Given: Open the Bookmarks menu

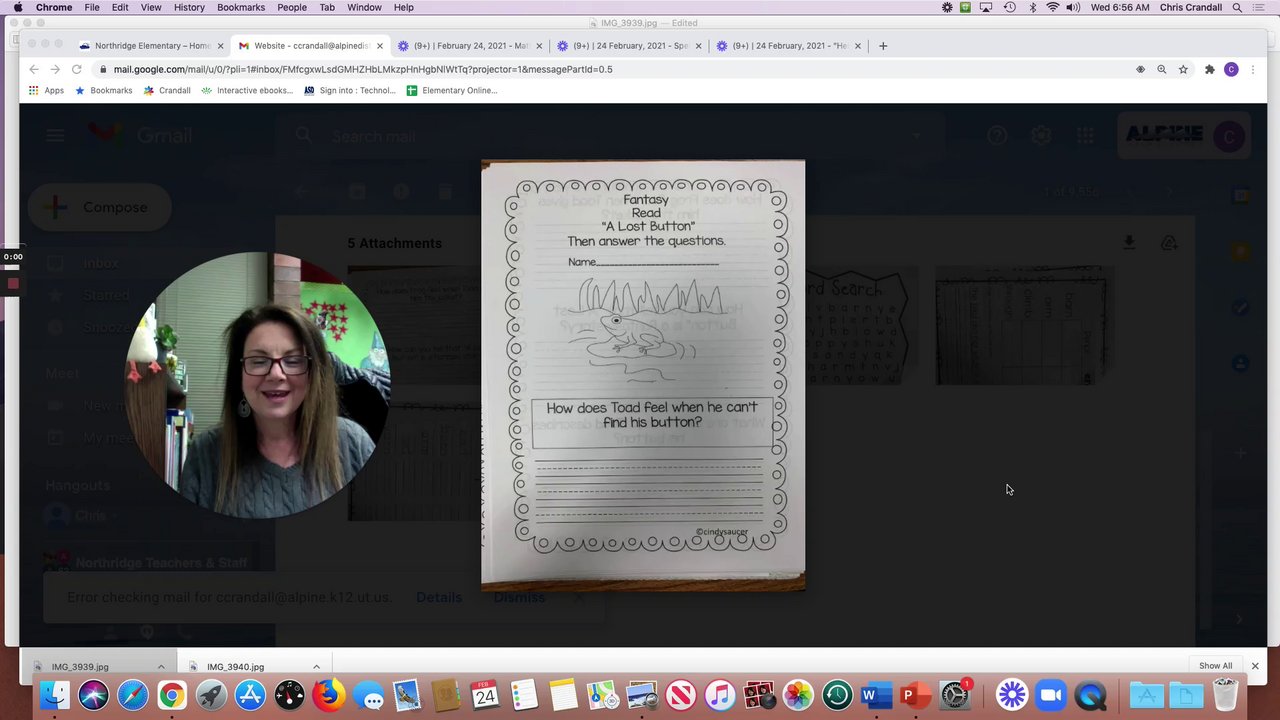Looking at the screenshot, I should click(x=241, y=7).
